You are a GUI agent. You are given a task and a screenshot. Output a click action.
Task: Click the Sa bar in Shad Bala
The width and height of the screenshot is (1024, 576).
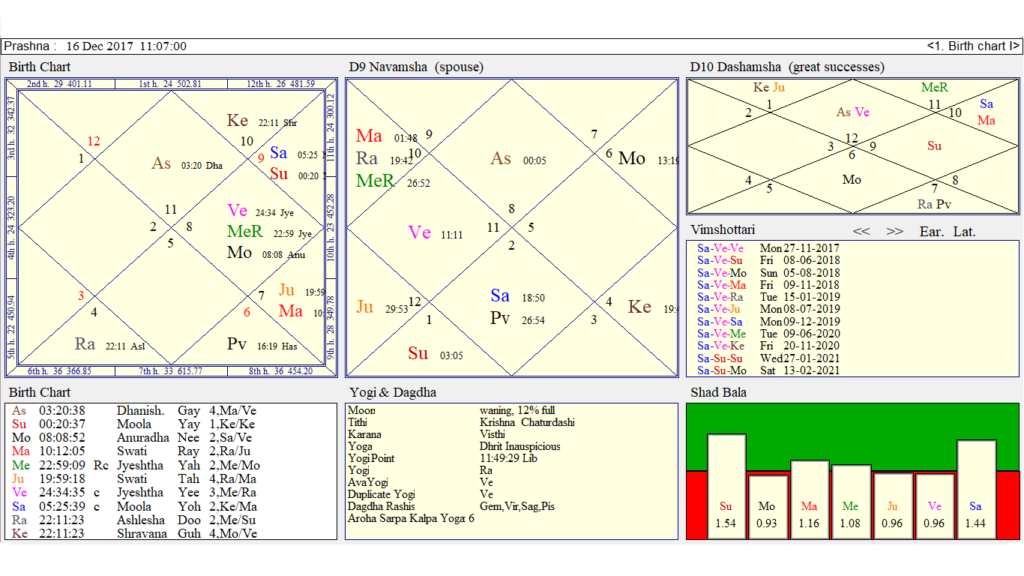pyautogui.click(x=976, y=490)
